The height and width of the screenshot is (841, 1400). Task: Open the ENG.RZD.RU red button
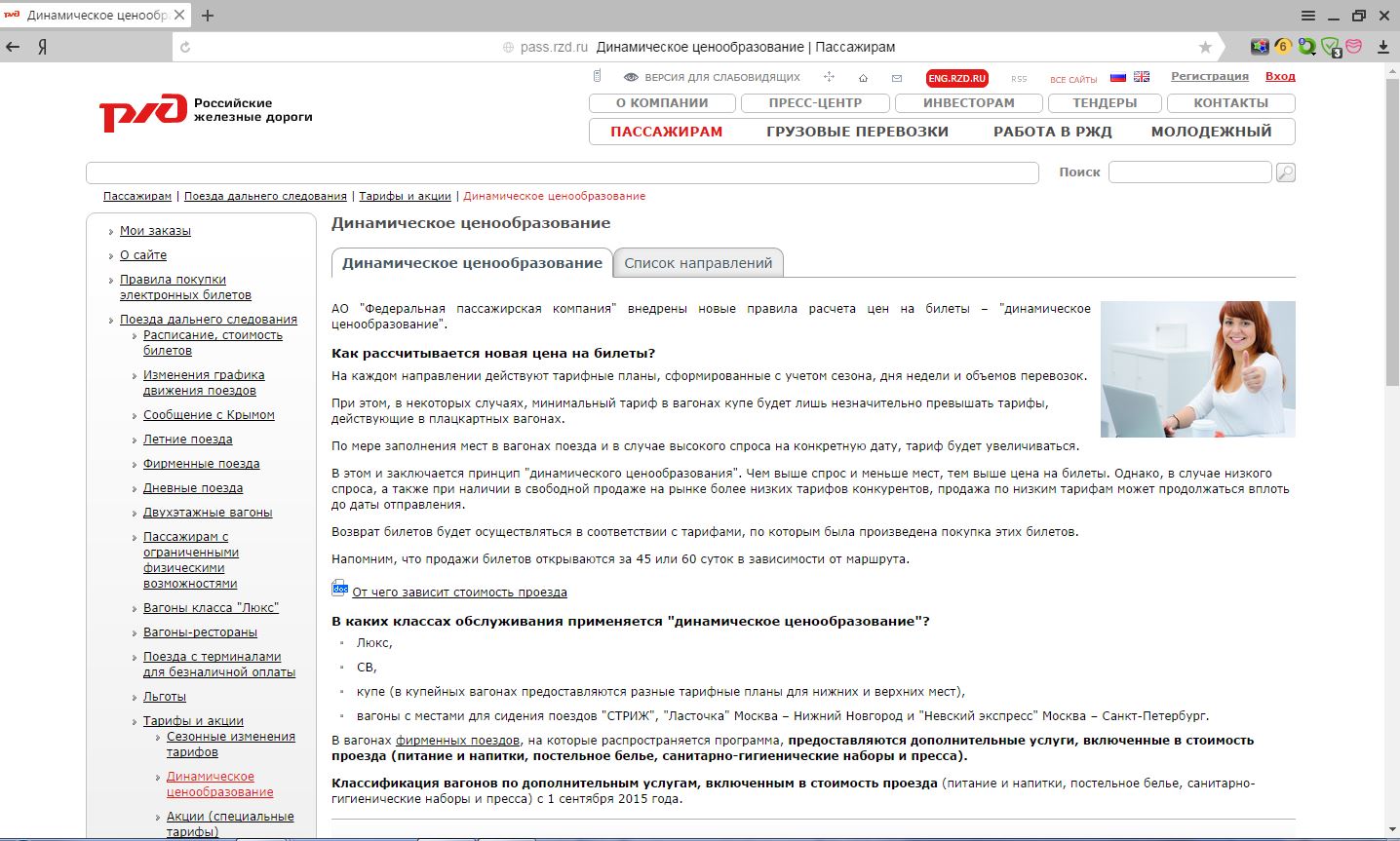click(956, 78)
